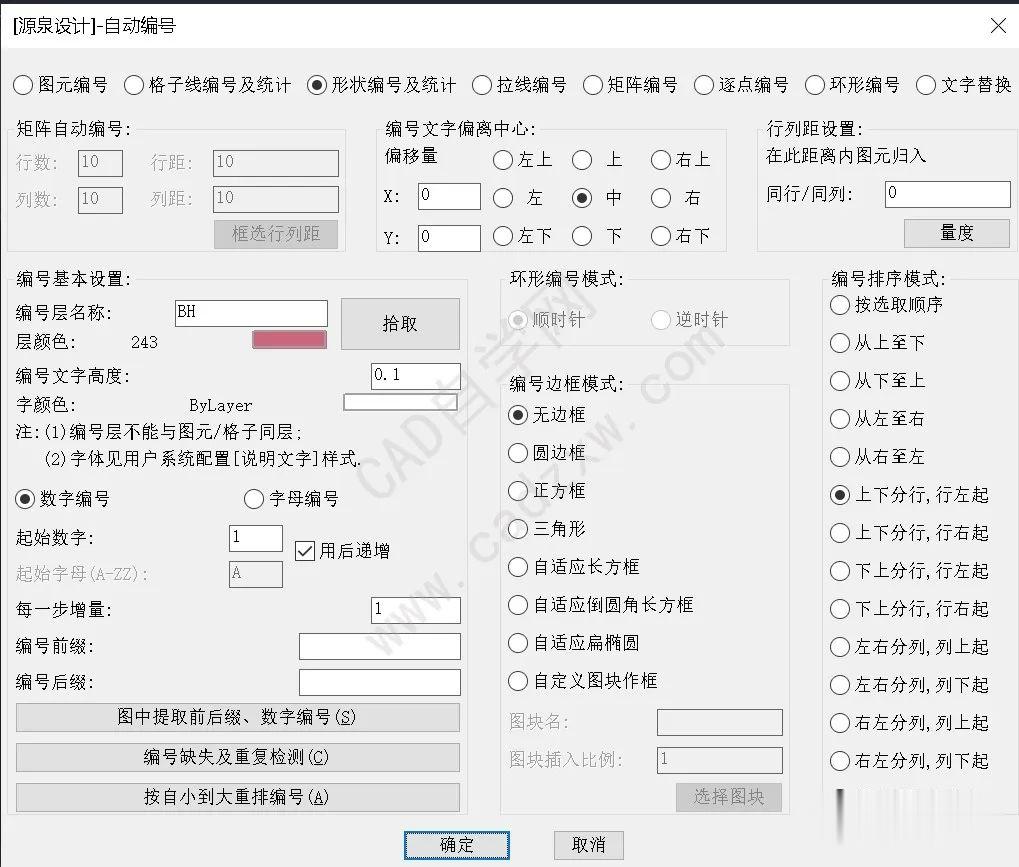
Task: Select 字母编号 instead of numeric numbering
Action: (254, 499)
